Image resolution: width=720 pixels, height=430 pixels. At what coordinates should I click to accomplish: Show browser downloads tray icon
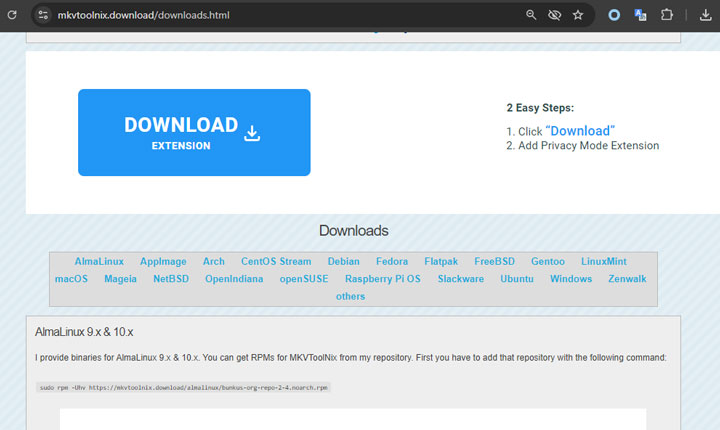705,15
